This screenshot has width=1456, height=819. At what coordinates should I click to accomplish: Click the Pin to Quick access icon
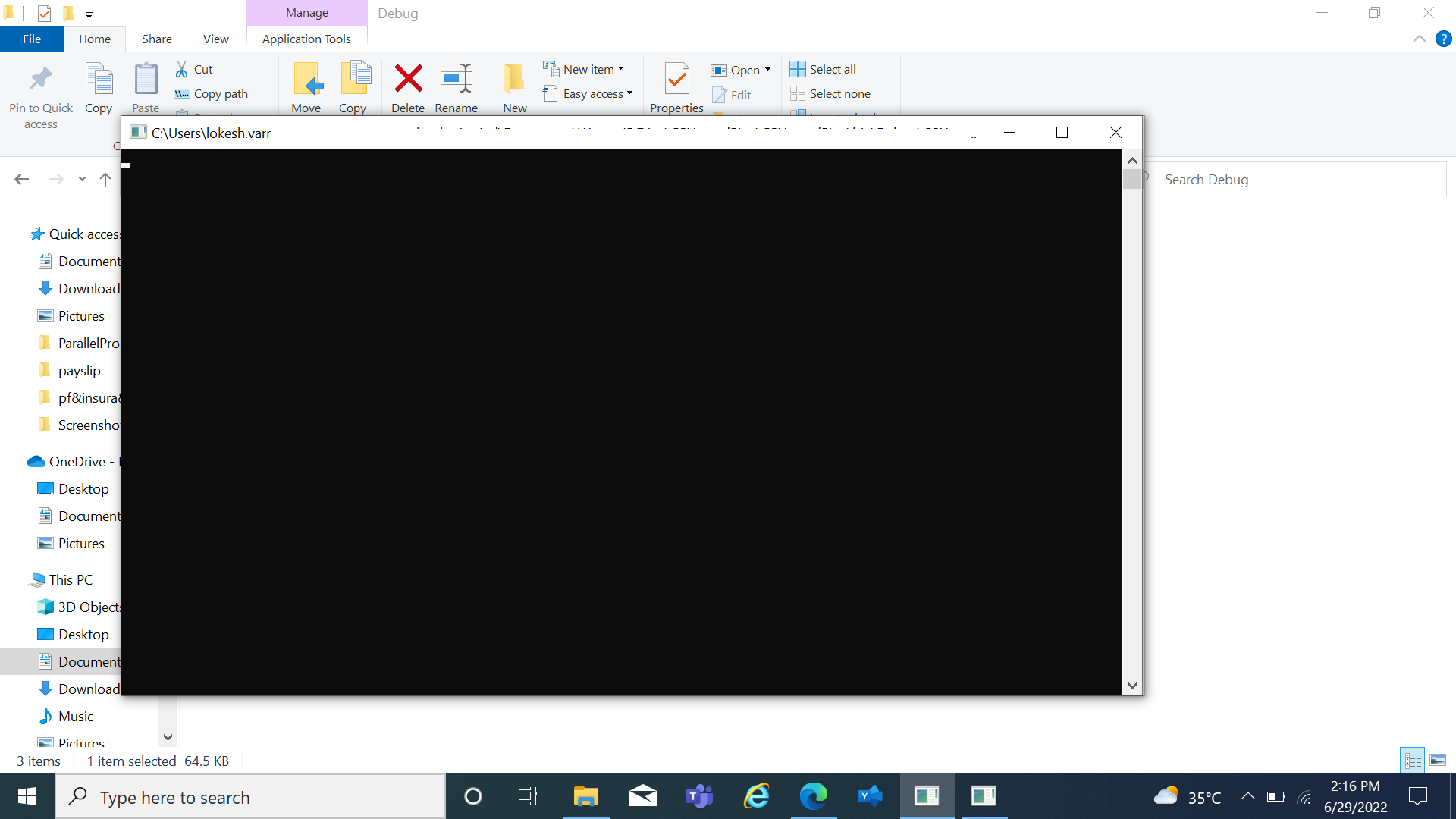point(41,79)
